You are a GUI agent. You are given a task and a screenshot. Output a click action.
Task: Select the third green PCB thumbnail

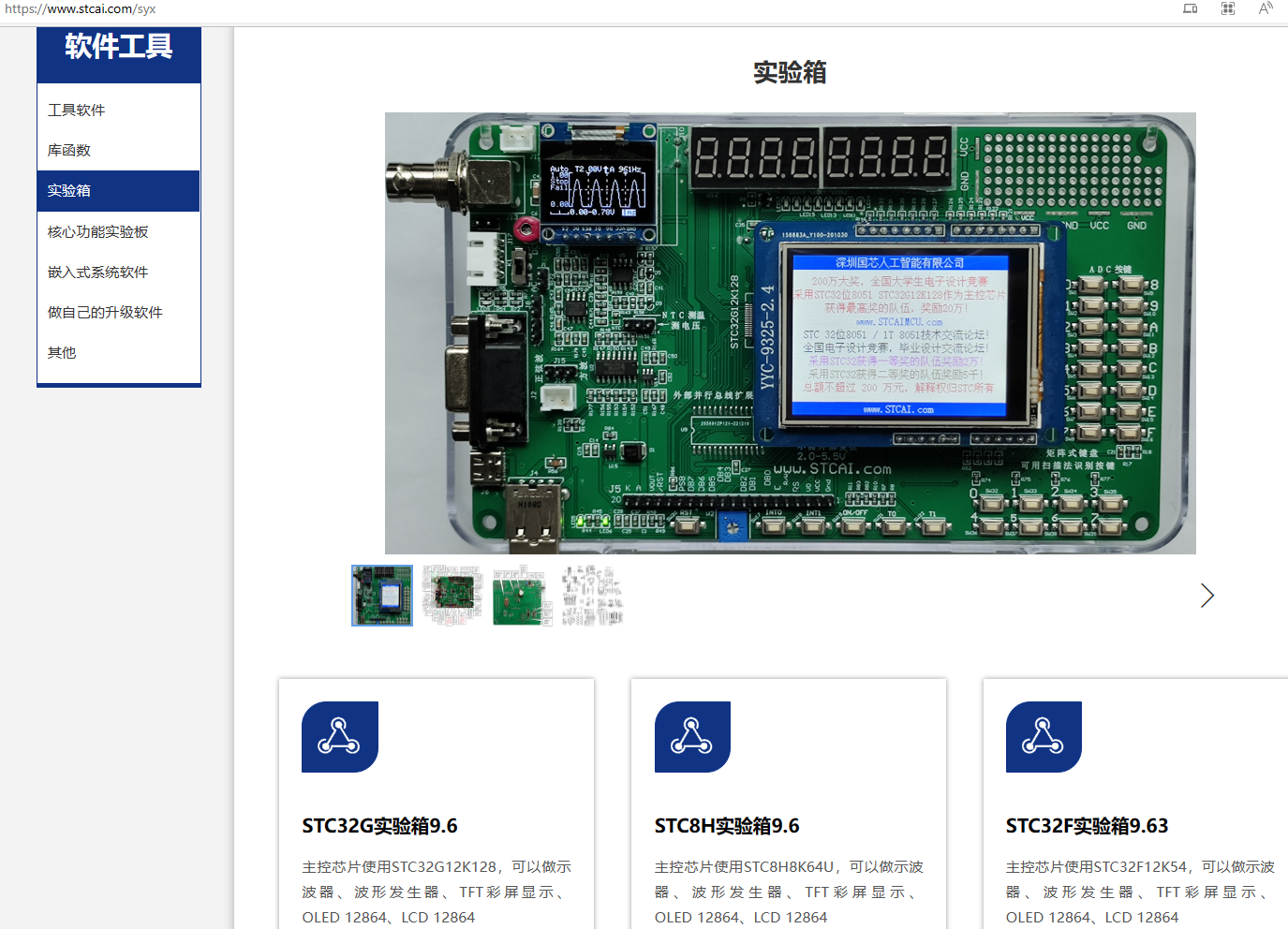[x=523, y=596]
